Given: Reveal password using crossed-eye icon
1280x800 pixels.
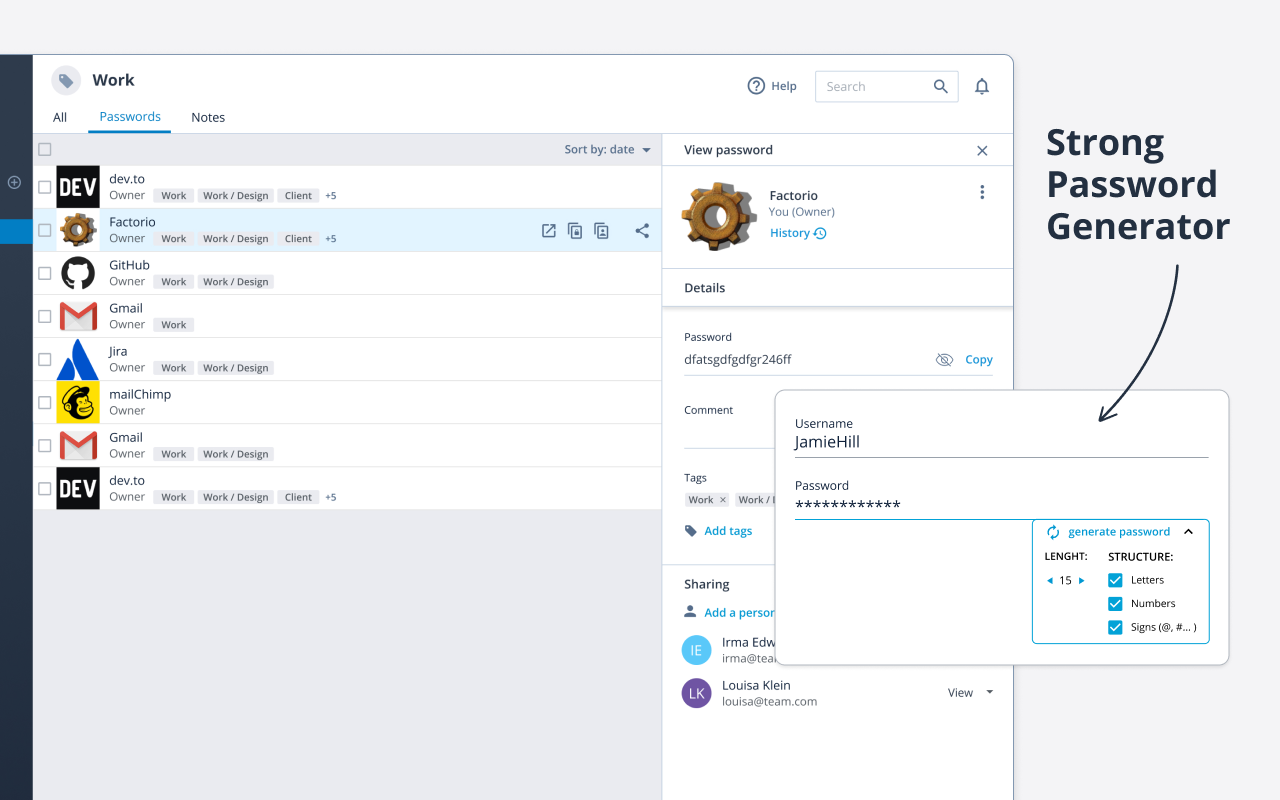Looking at the screenshot, I should click(x=944, y=360).
